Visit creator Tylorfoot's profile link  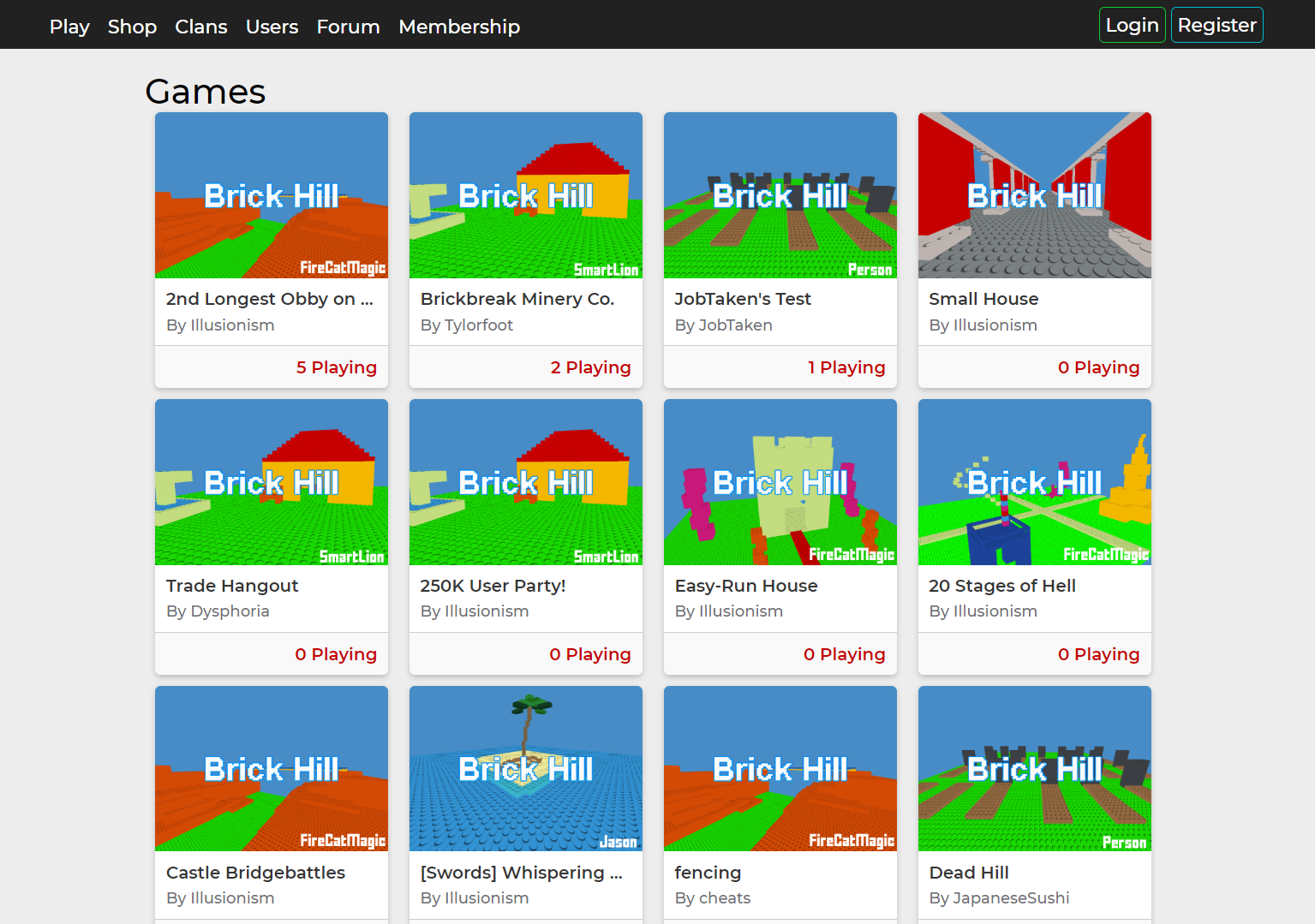click(478, 325)
